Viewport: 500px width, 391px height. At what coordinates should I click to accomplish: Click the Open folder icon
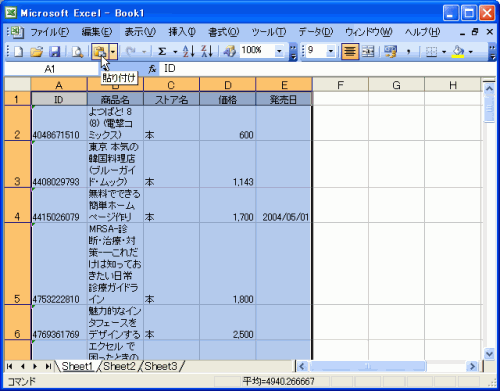(x=37, y=52)
